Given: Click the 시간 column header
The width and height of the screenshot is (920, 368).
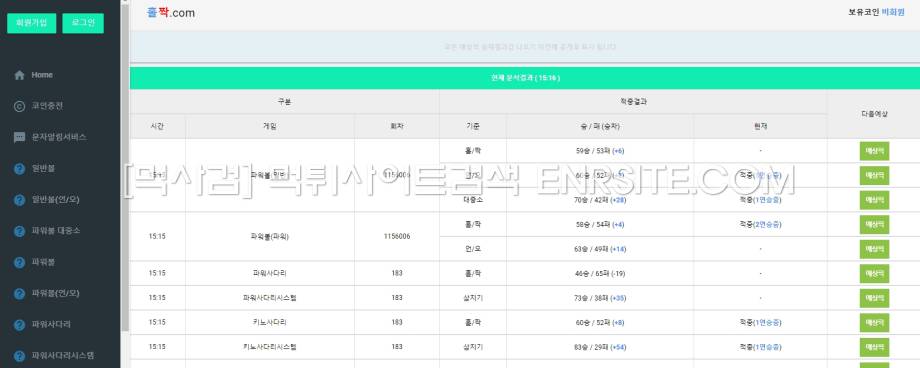Looking at the screenshot, I should [x=157, y=126].
